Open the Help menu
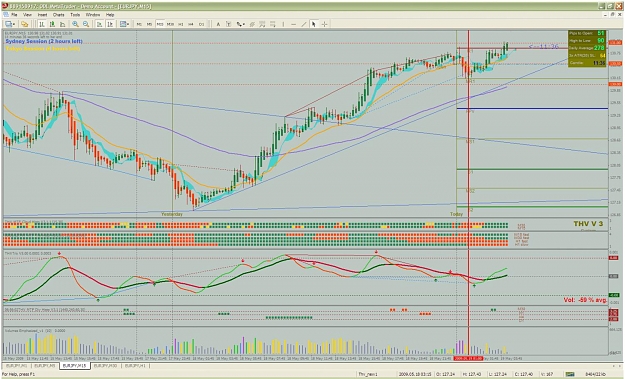 (x=110, y=15)
